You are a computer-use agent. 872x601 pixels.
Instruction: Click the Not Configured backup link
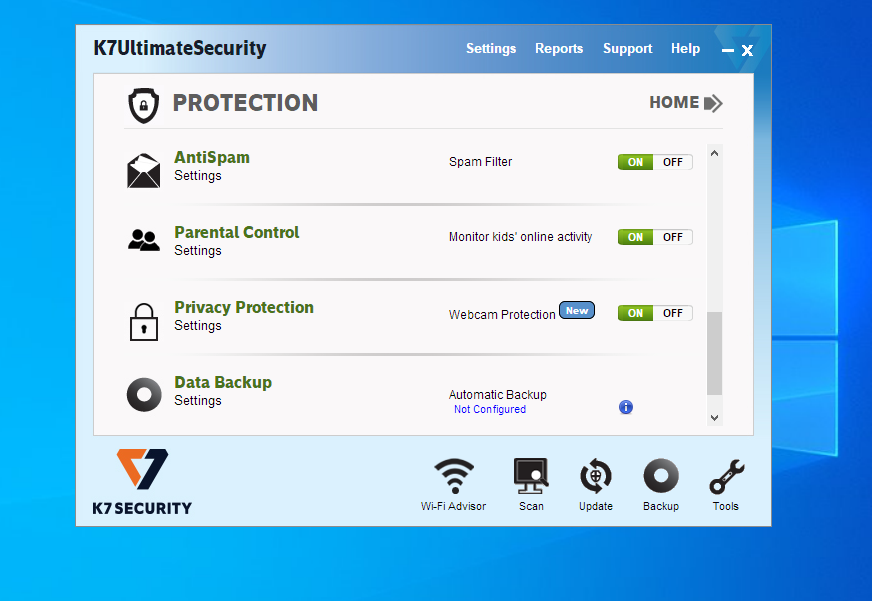[489, 409]
